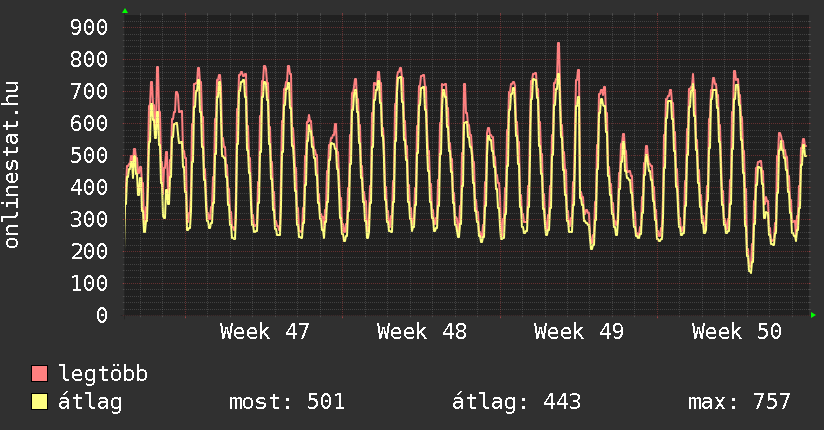This screenshot has height=430, width=824.
Task: Click the 500 label on the y-axis
Action: 87,155
